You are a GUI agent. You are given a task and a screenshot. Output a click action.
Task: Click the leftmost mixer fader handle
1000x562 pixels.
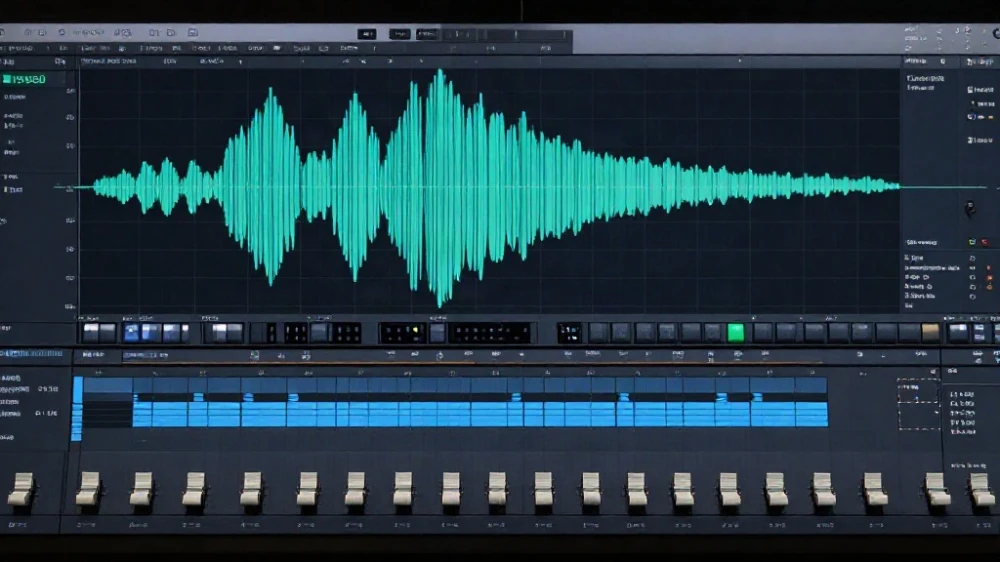22,489
